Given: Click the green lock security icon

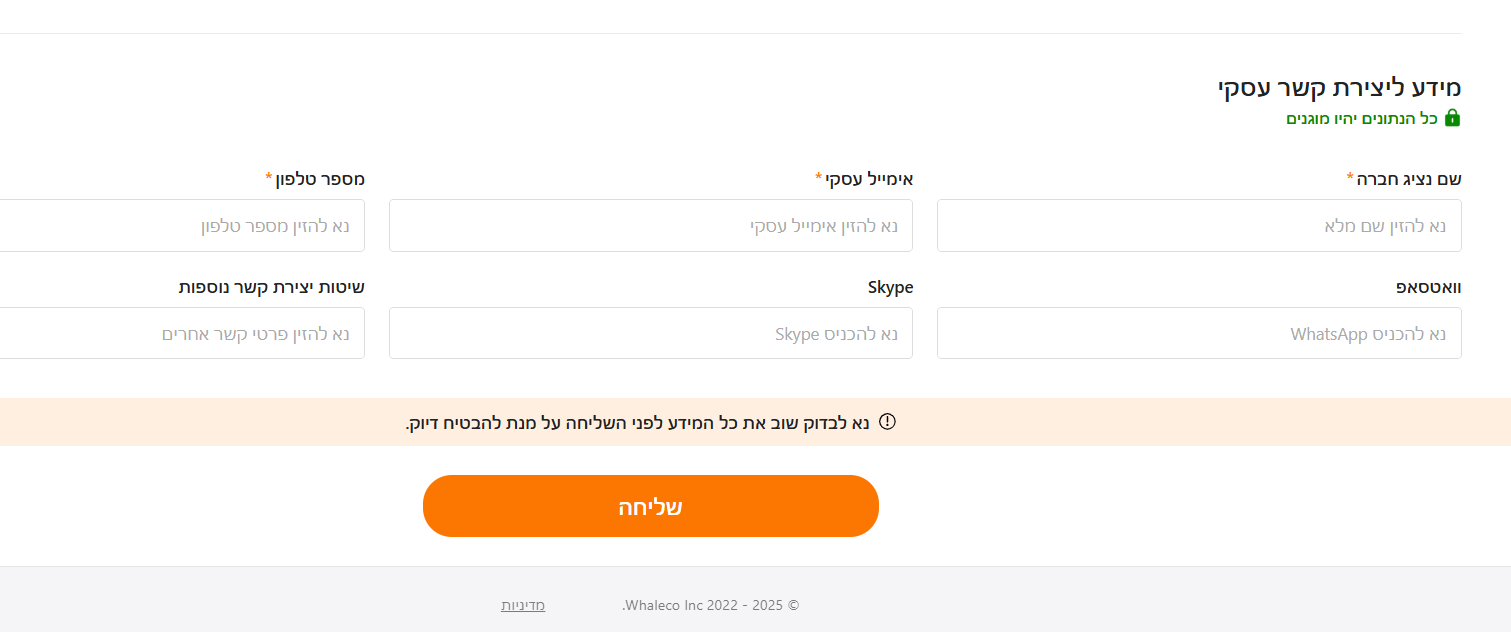Looking at the screenshot, I should (x=1453, y=118).
